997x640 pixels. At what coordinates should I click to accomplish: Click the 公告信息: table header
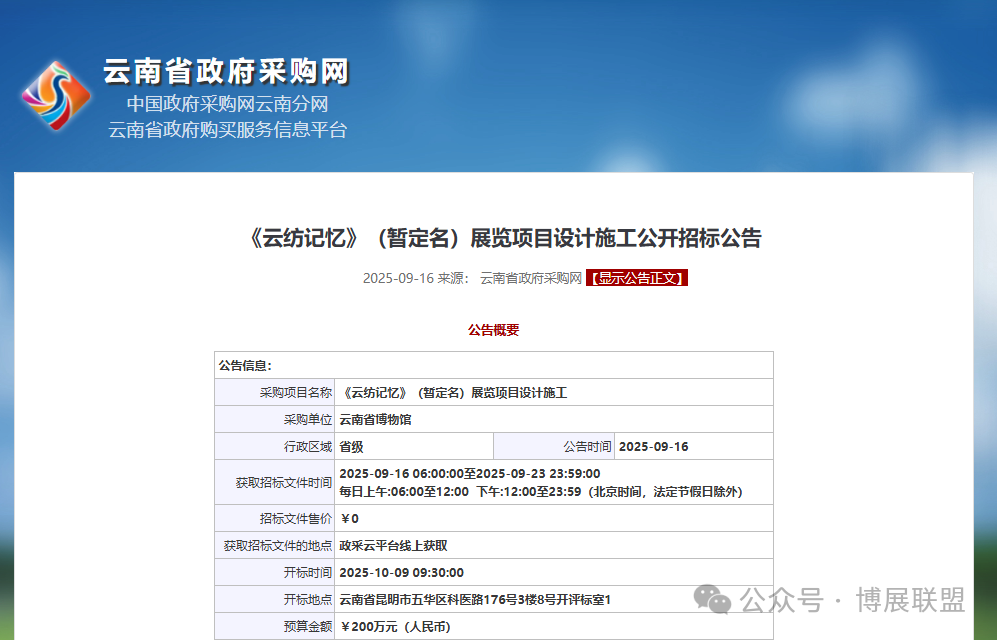click(493, 365)
